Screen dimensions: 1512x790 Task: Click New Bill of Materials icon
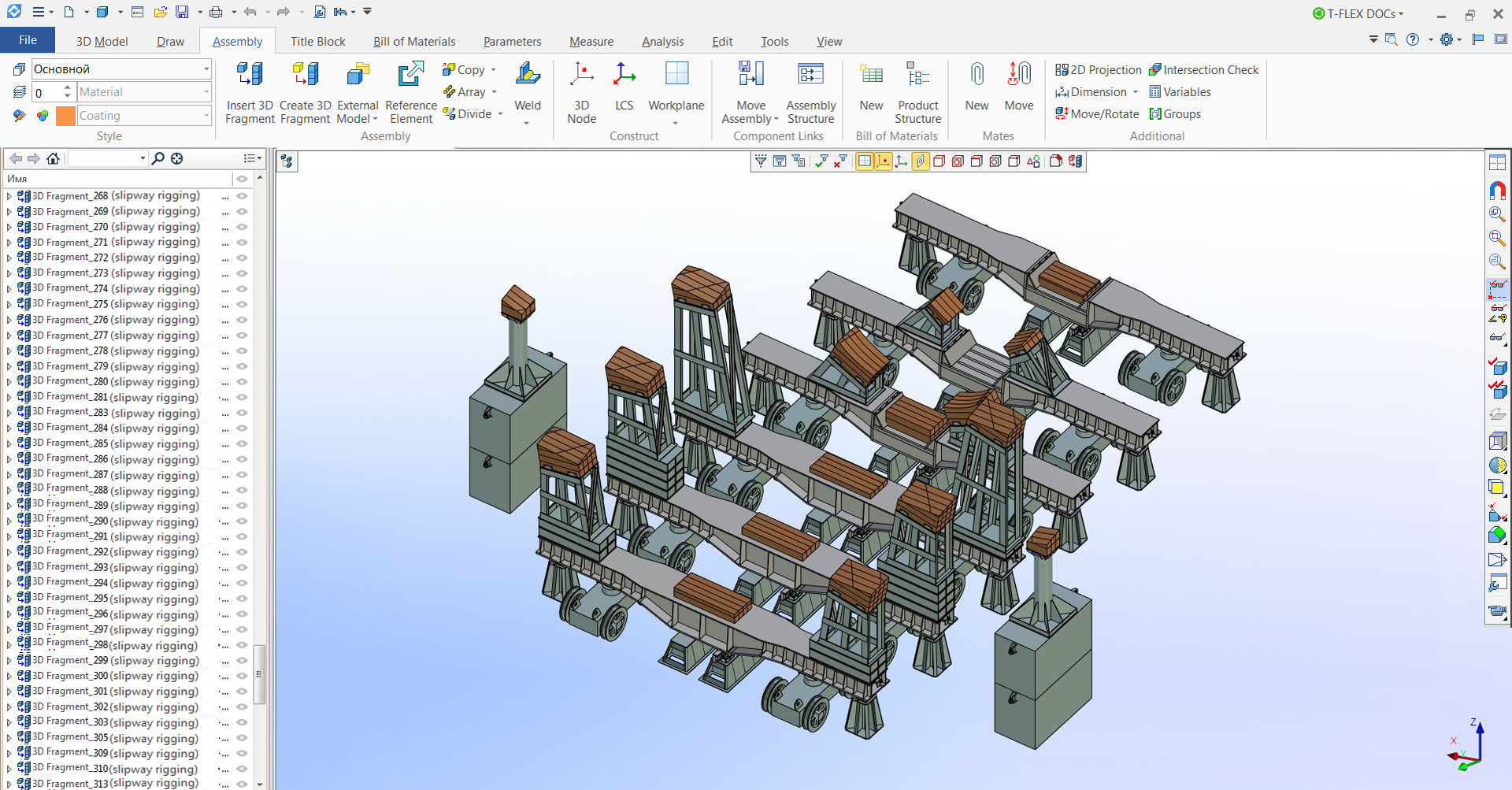(871, 74)
